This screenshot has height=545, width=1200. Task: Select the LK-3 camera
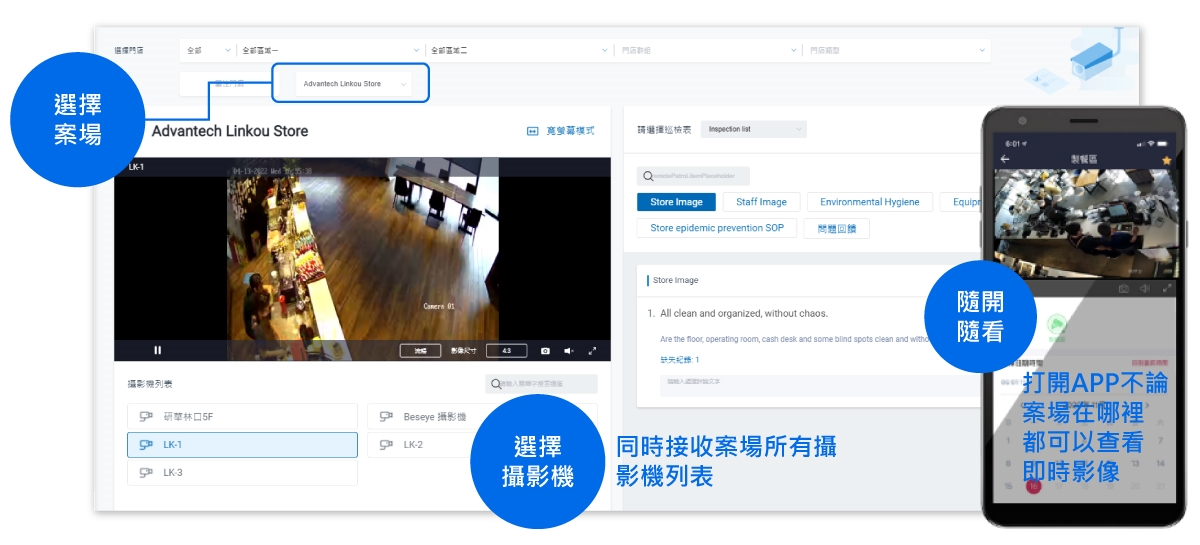(x=242, y=473)
